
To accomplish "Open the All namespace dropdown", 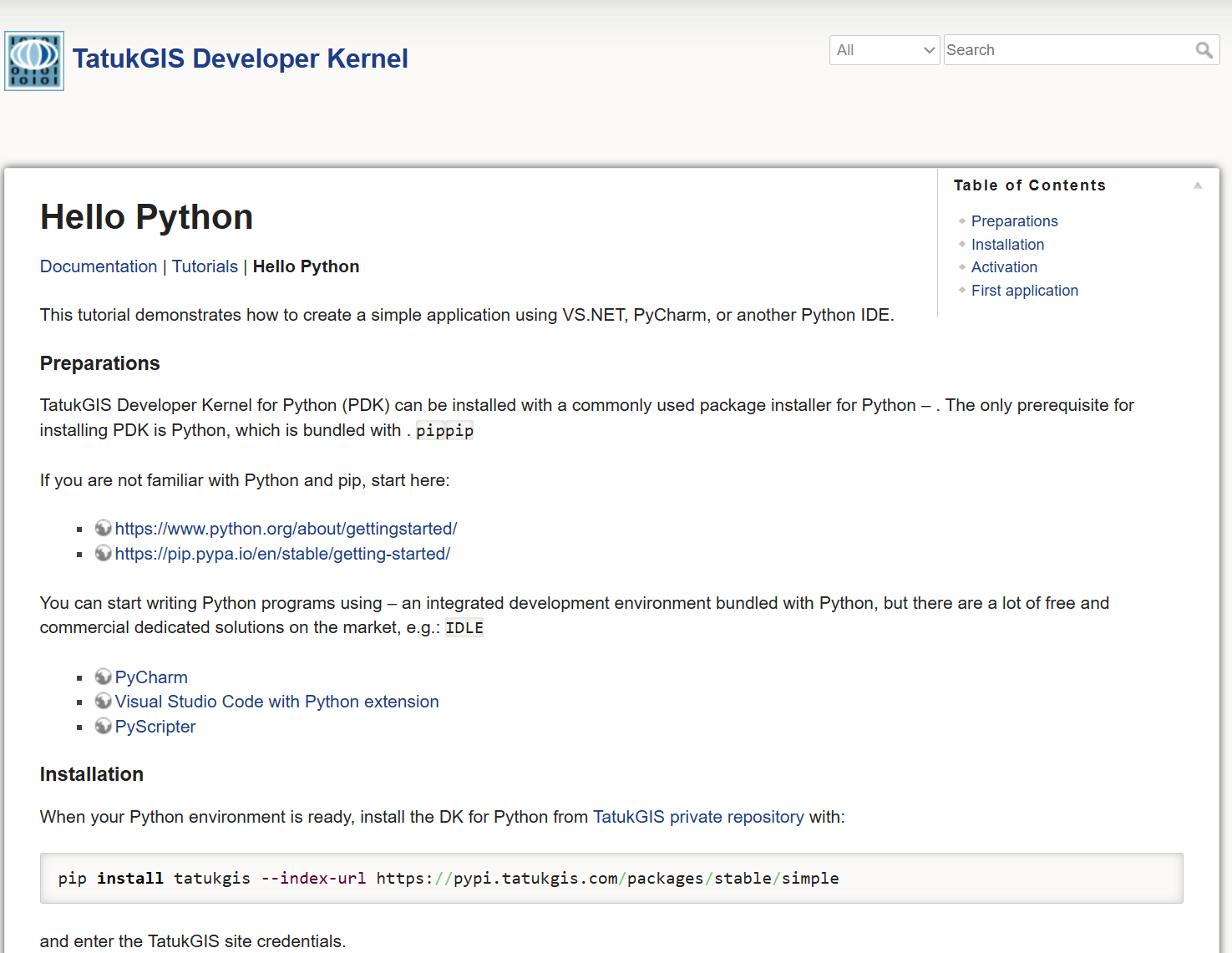I will point(885,50).
